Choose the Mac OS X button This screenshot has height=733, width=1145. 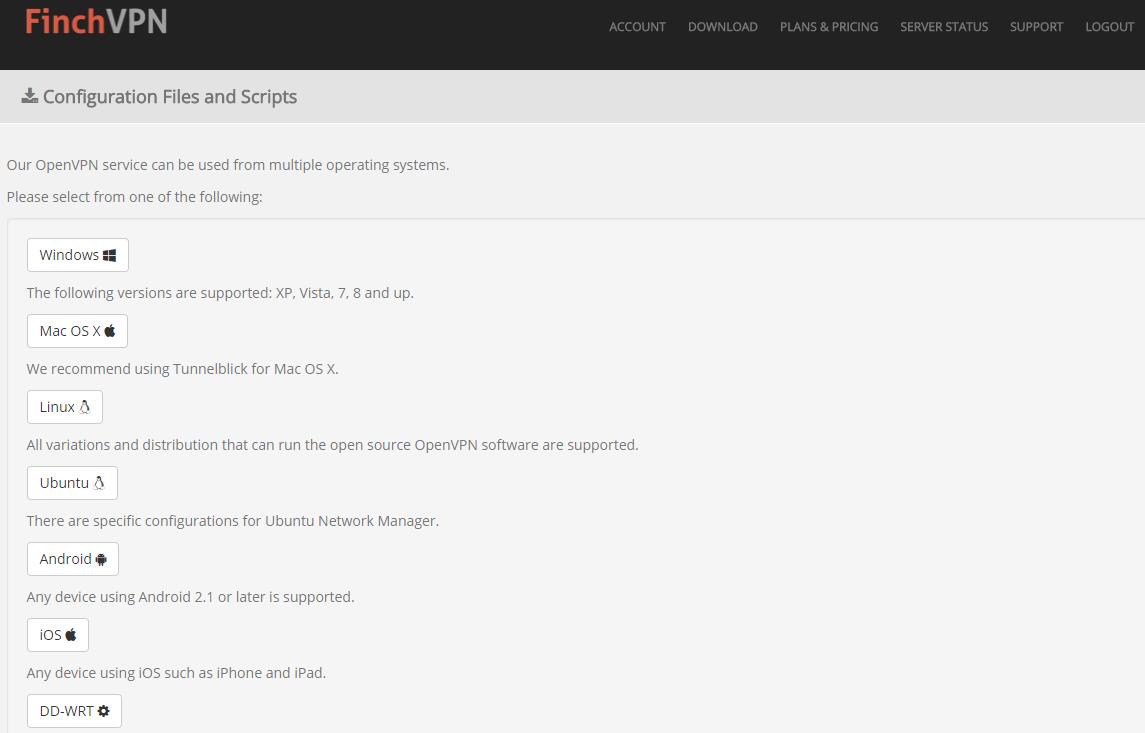(77, 331)
